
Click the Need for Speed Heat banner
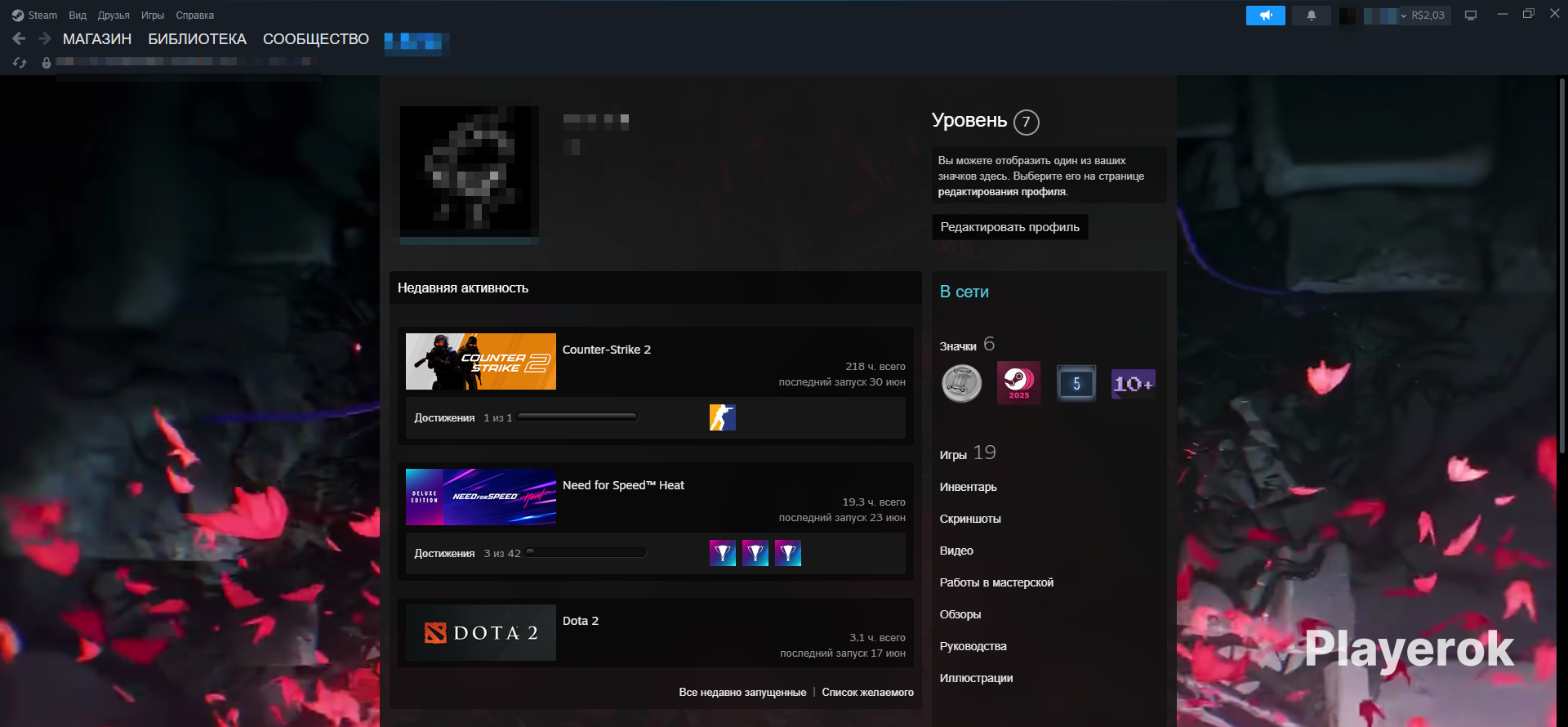pyautogui.click(x=481, y=497)
